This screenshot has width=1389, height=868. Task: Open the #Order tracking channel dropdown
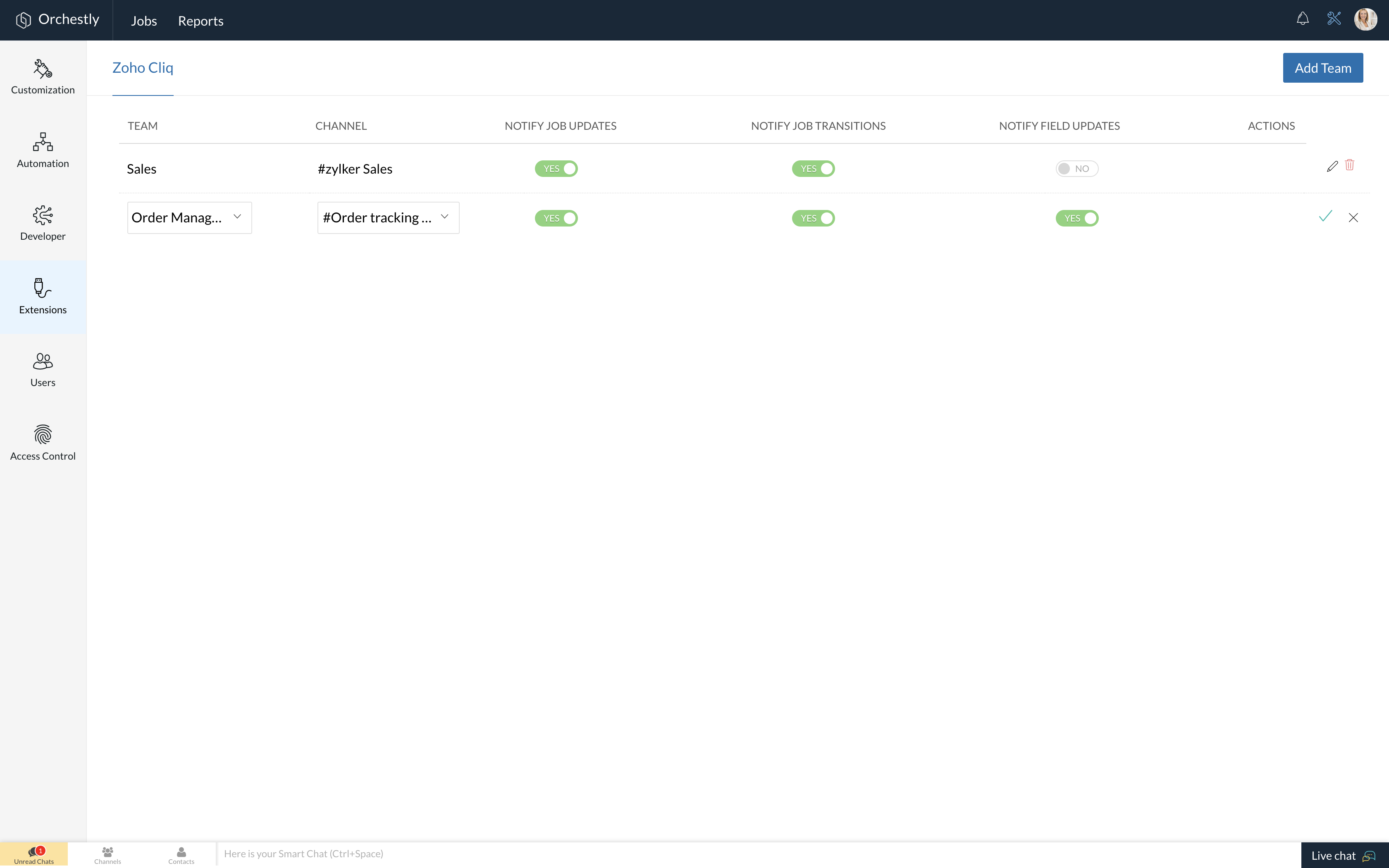388,217
